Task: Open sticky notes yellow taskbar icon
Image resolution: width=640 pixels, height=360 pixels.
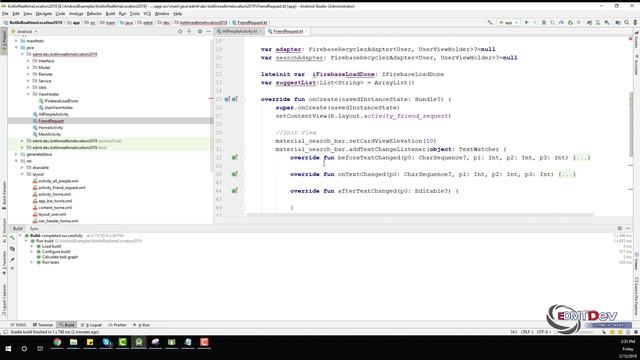Action: (90, 342)
